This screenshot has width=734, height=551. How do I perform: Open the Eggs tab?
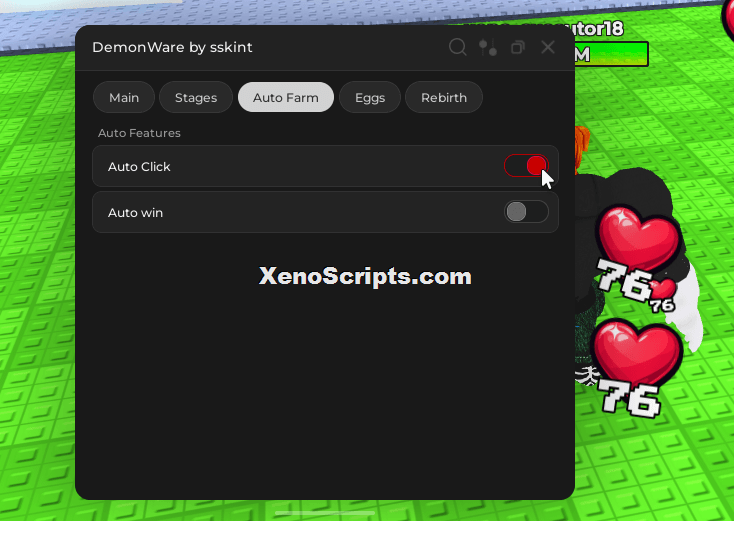click(370, 97)
